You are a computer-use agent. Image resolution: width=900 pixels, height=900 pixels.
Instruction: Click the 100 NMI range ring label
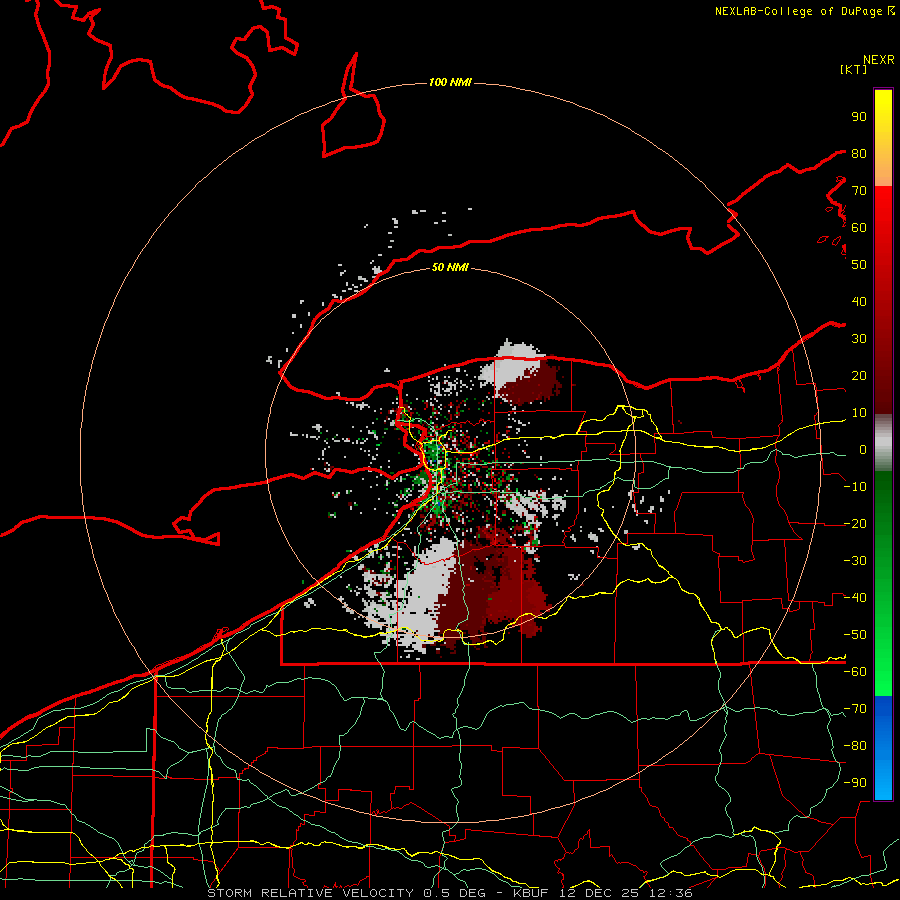[x=450, y=82]
